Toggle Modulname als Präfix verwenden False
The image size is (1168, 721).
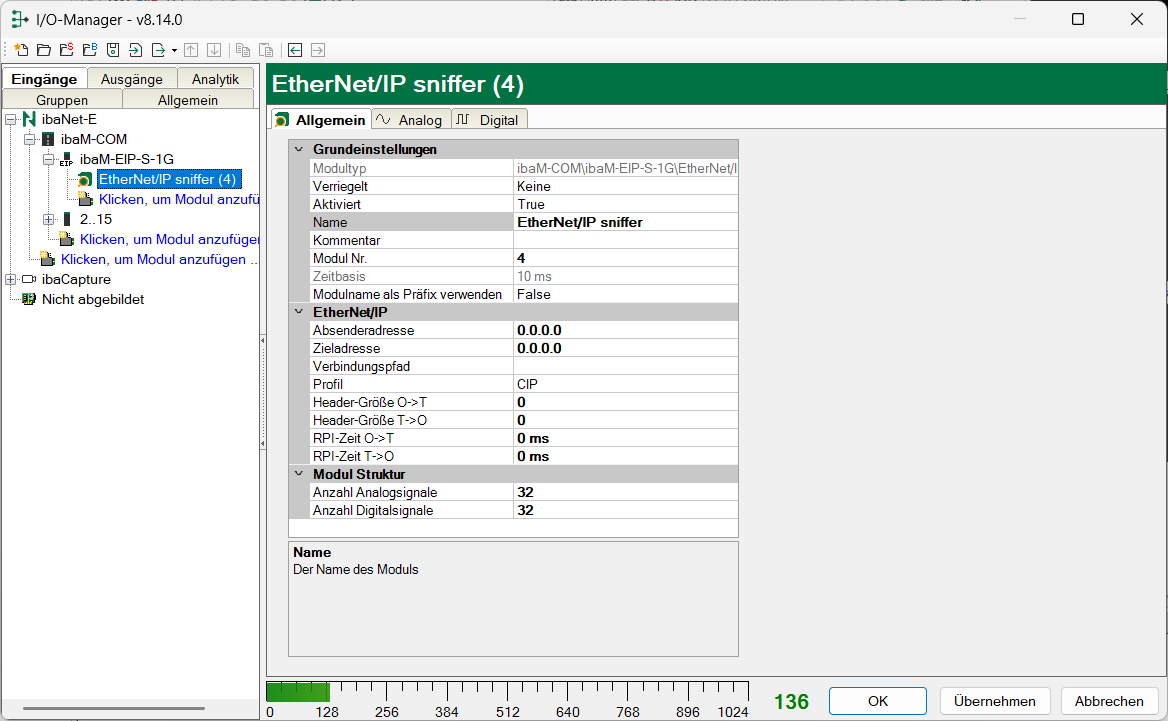pos(626,294)
